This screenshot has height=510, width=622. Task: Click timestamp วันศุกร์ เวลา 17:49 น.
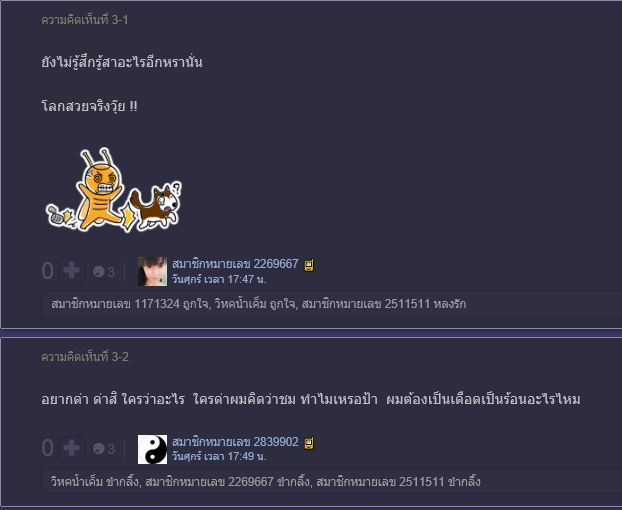pyautogui.click(x=219, y=456)
